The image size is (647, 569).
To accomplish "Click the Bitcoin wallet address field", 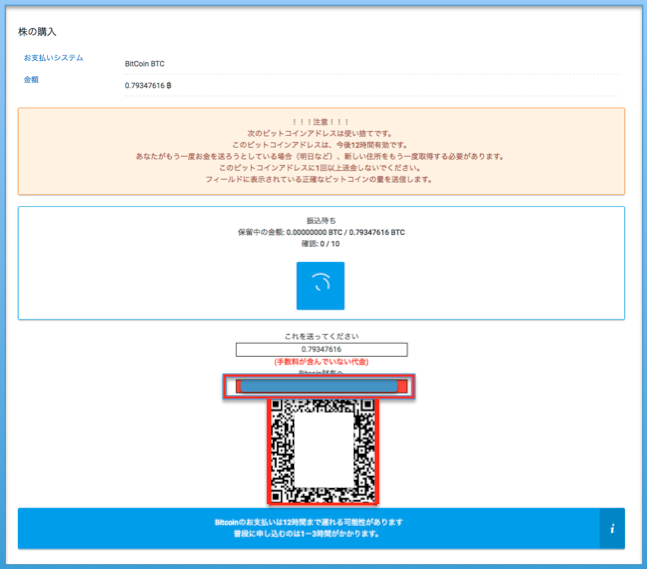I will click(x=319, y=386).
